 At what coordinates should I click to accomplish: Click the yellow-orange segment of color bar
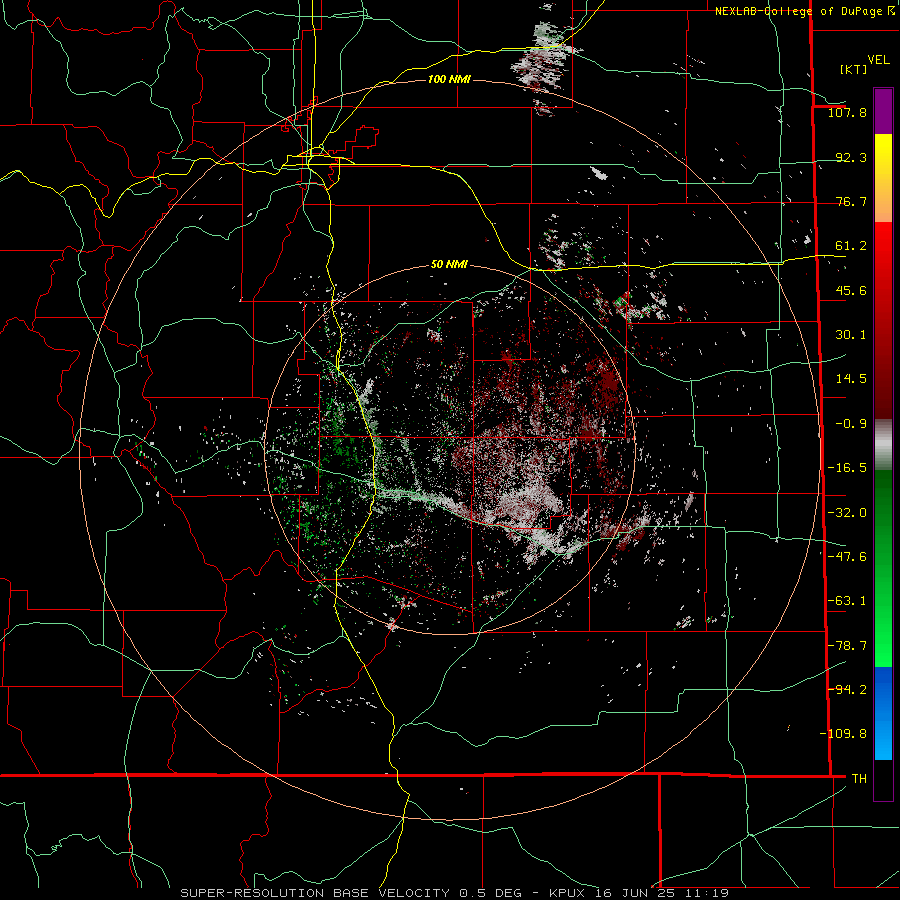[x=883, y=178]
